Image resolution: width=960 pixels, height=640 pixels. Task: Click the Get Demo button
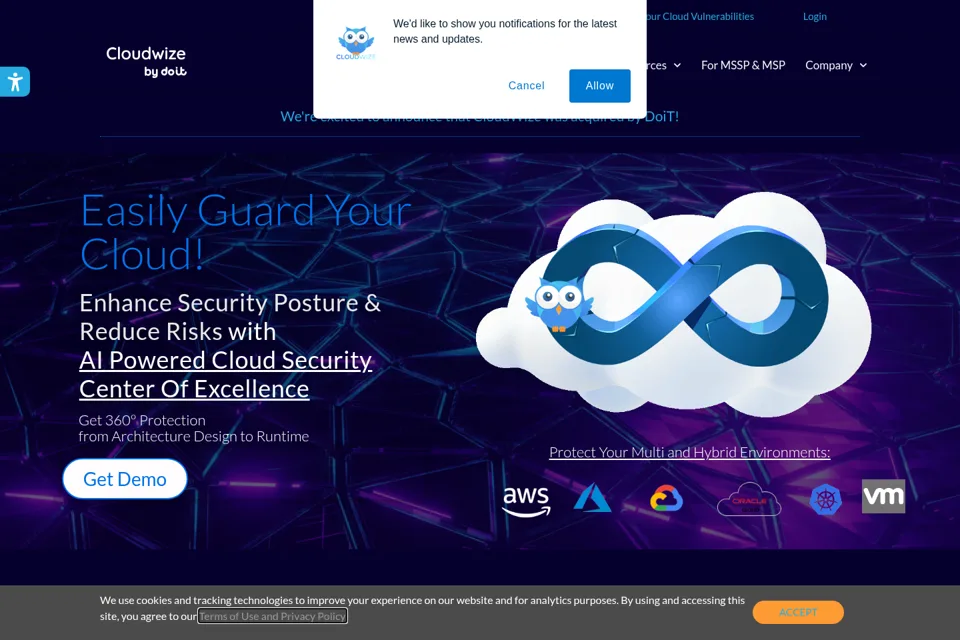[x=125, y=479]
